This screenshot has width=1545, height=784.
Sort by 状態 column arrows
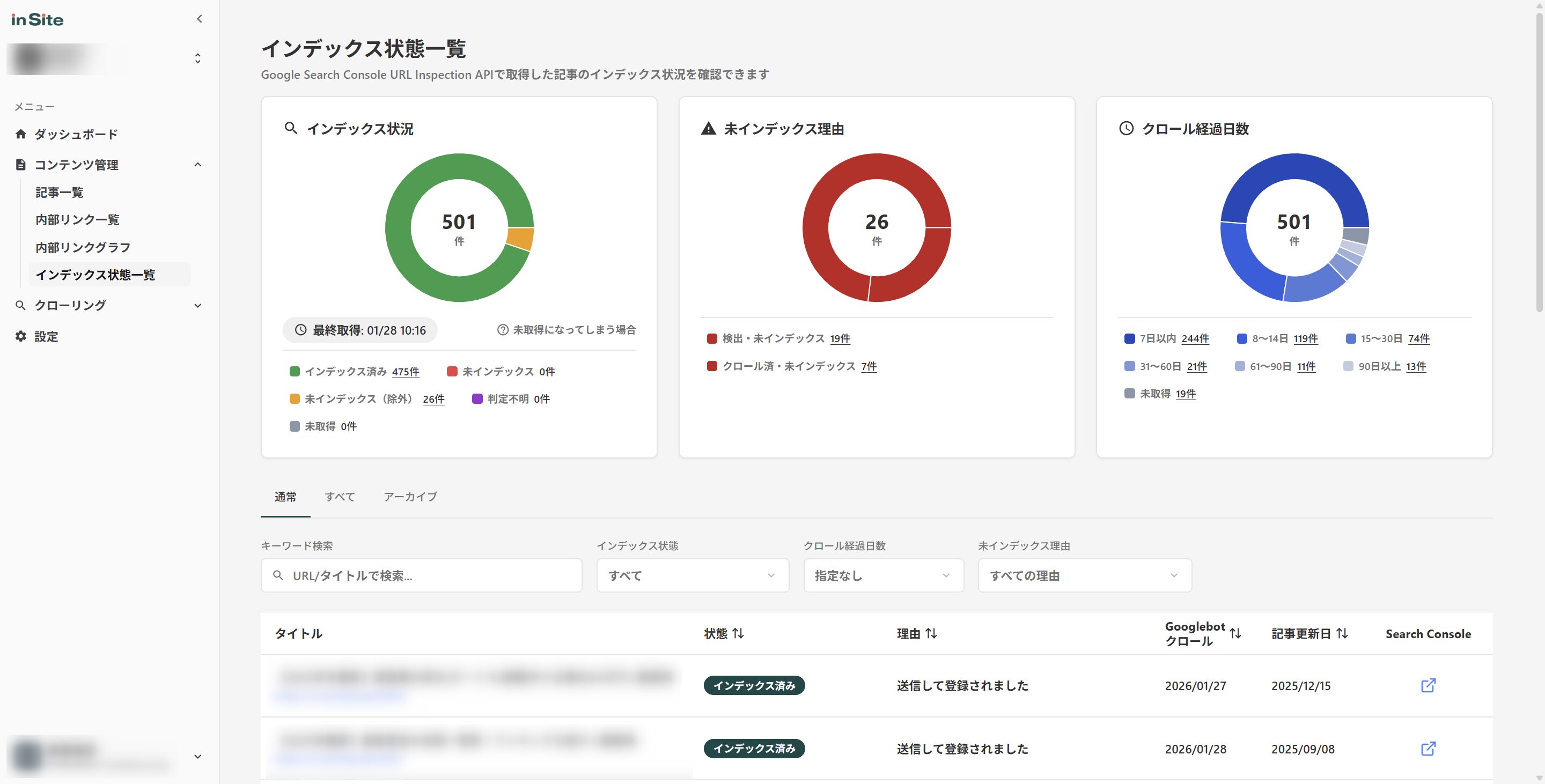point(738,633)
